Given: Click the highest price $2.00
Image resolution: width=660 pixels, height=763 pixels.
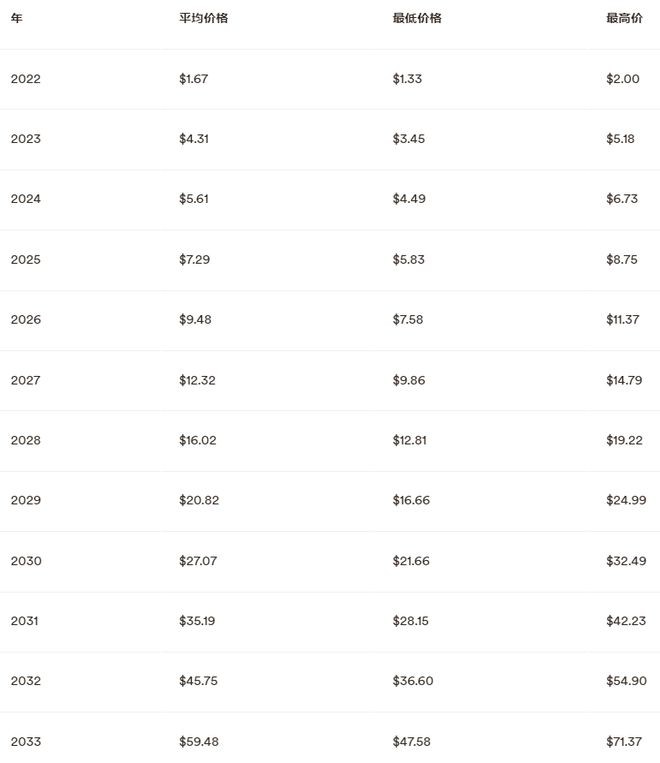Looking at the screenshot, I should pyautogui.click(x=622, y=79).
